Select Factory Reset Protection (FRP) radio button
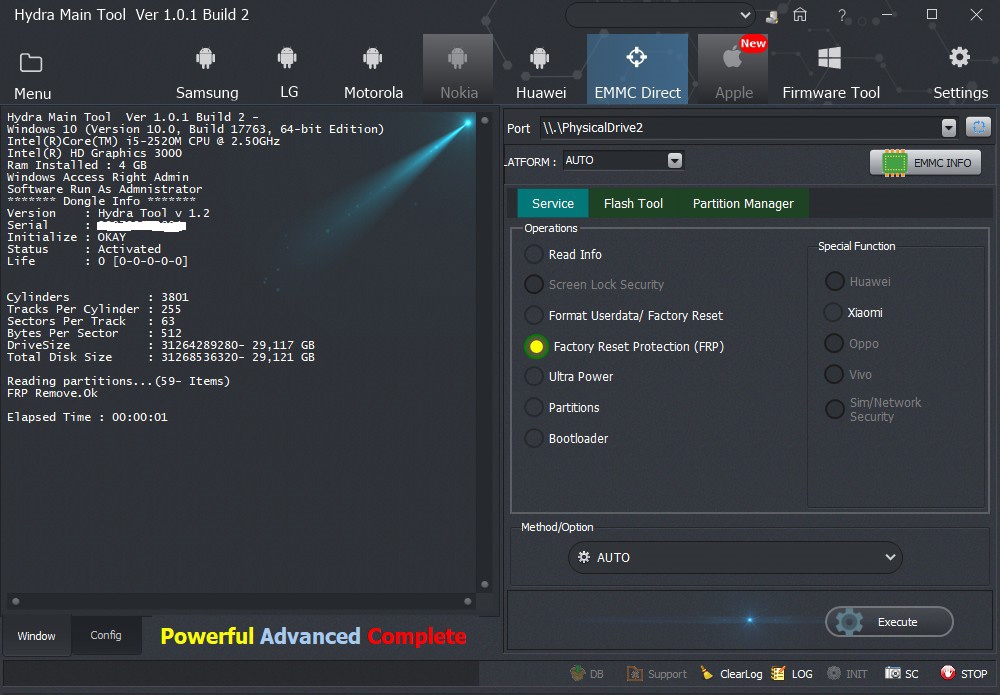The image size is (1000, 695). tap(536, 346)
